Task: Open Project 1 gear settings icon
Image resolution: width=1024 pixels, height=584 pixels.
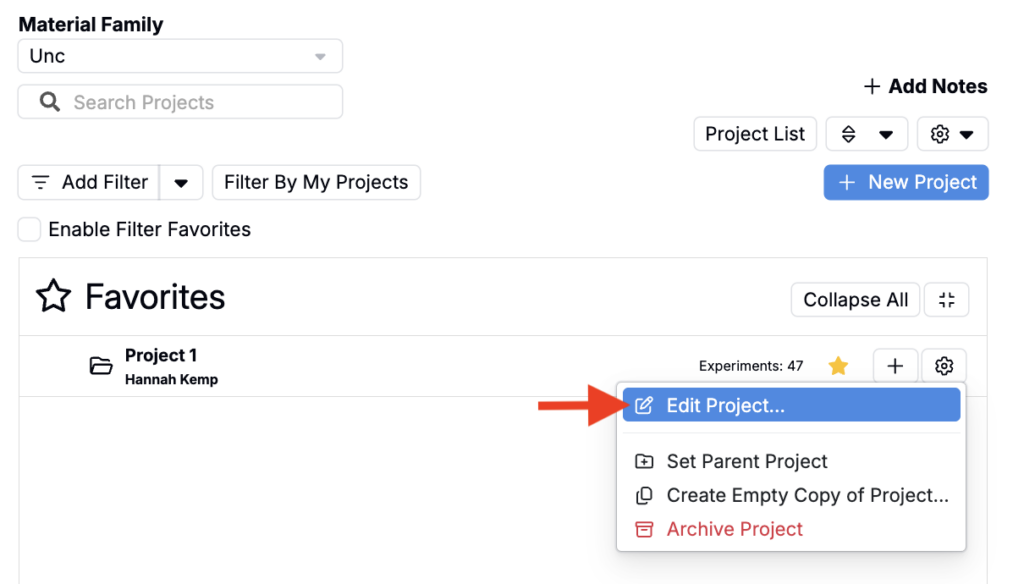Action: point(944,366)
